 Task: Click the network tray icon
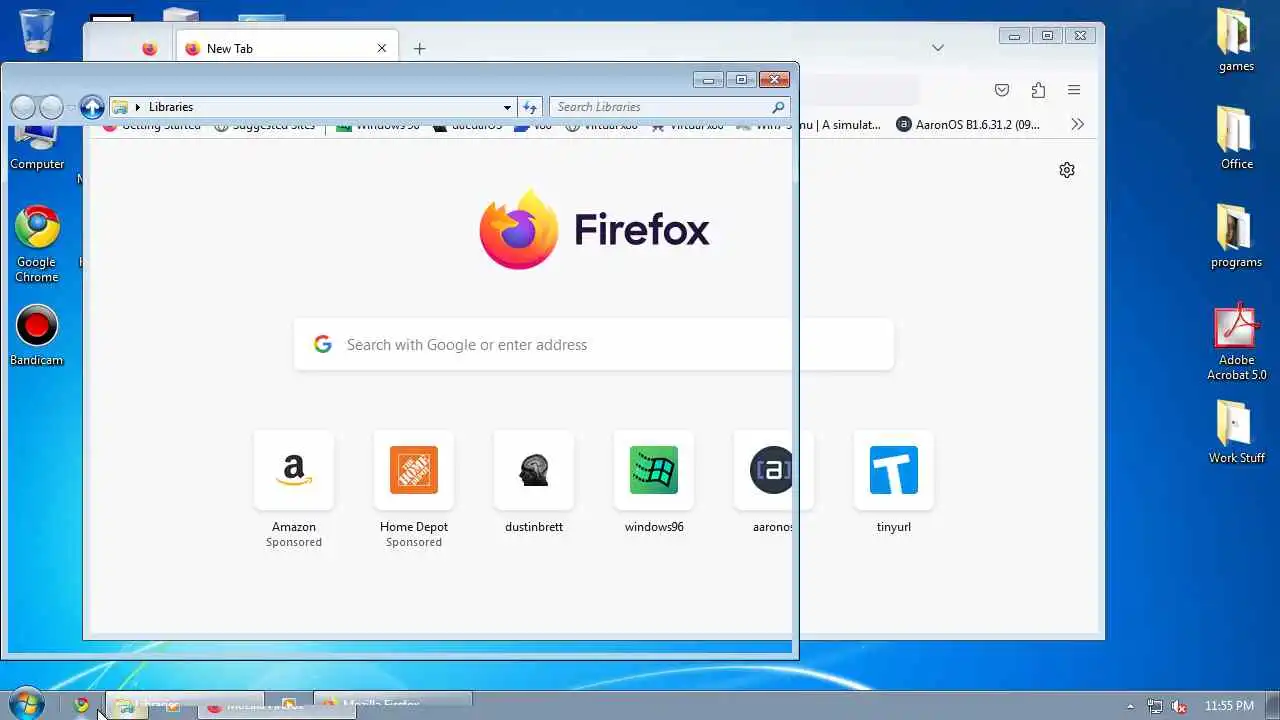(1155, 706)
